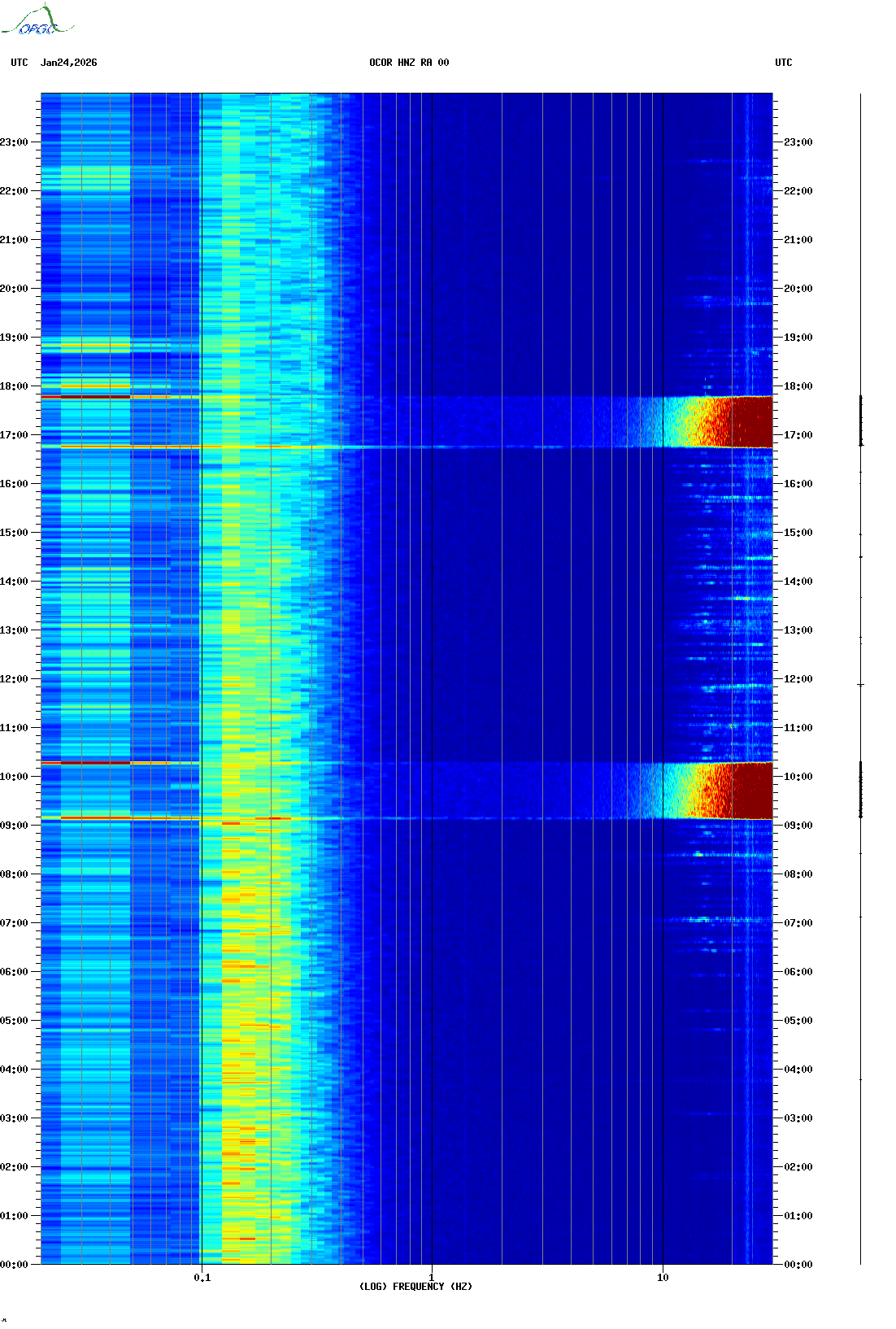896x1329 pixels.
Task: Click the right-axis 04:00 time label
Action: point(798,1070)
